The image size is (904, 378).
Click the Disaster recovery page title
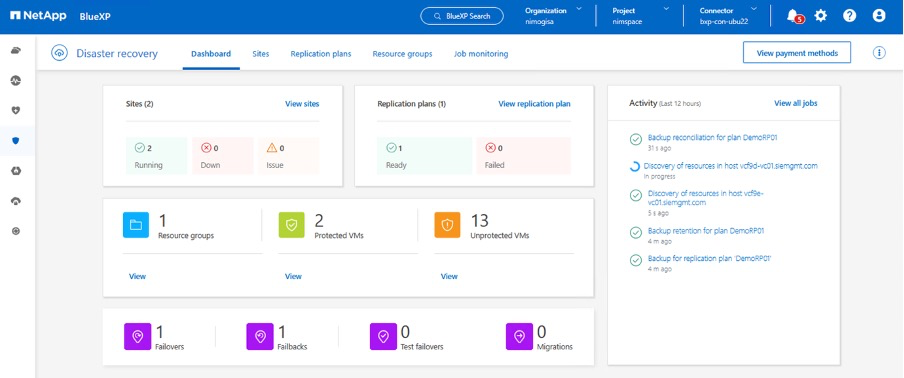click(x=117, y=54)
